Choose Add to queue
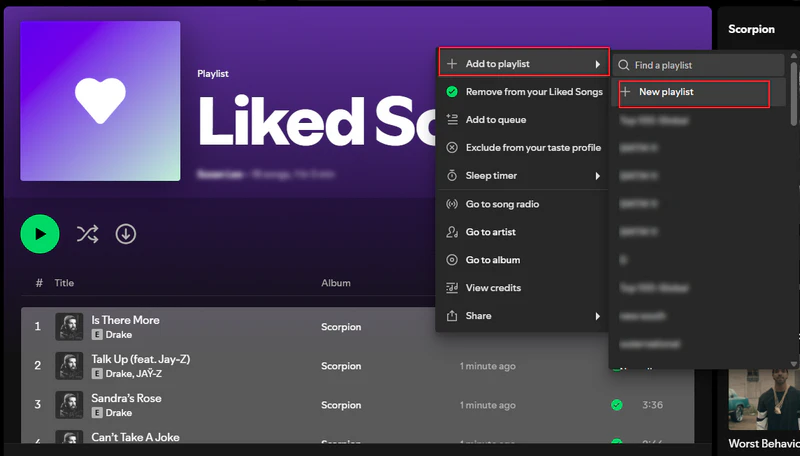The width and height of the screenshot is (800, 456). [523, 120]
